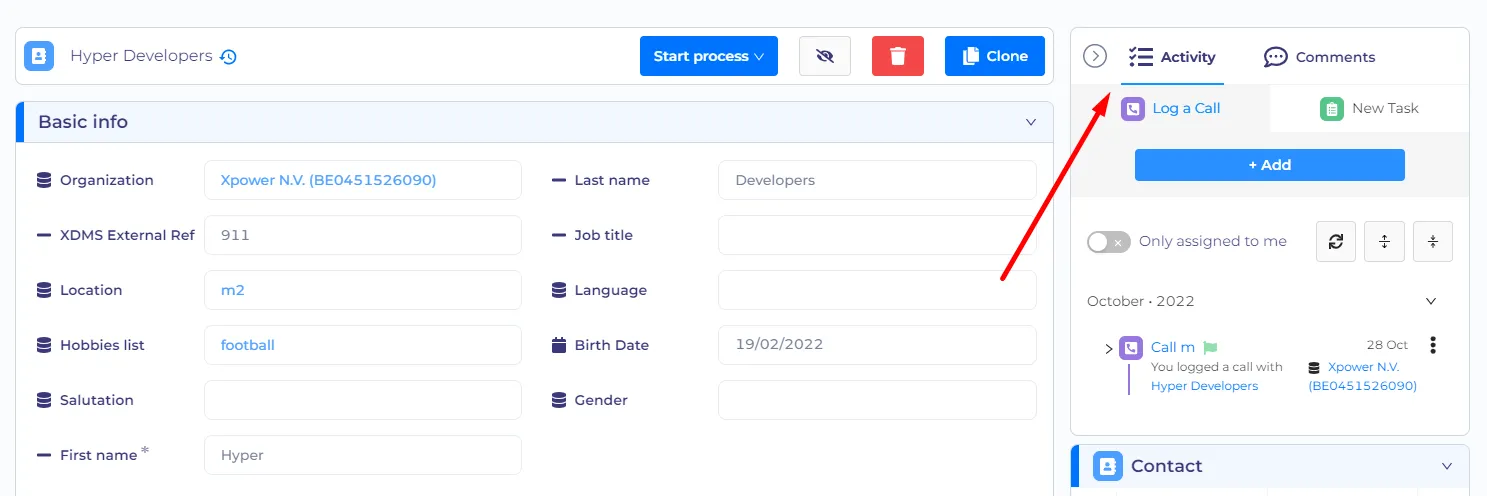Collapse the side panel with circled arrow
Image resolution: width=1487 pixels, height=496 pixels.
click(x=1095, y=56)
